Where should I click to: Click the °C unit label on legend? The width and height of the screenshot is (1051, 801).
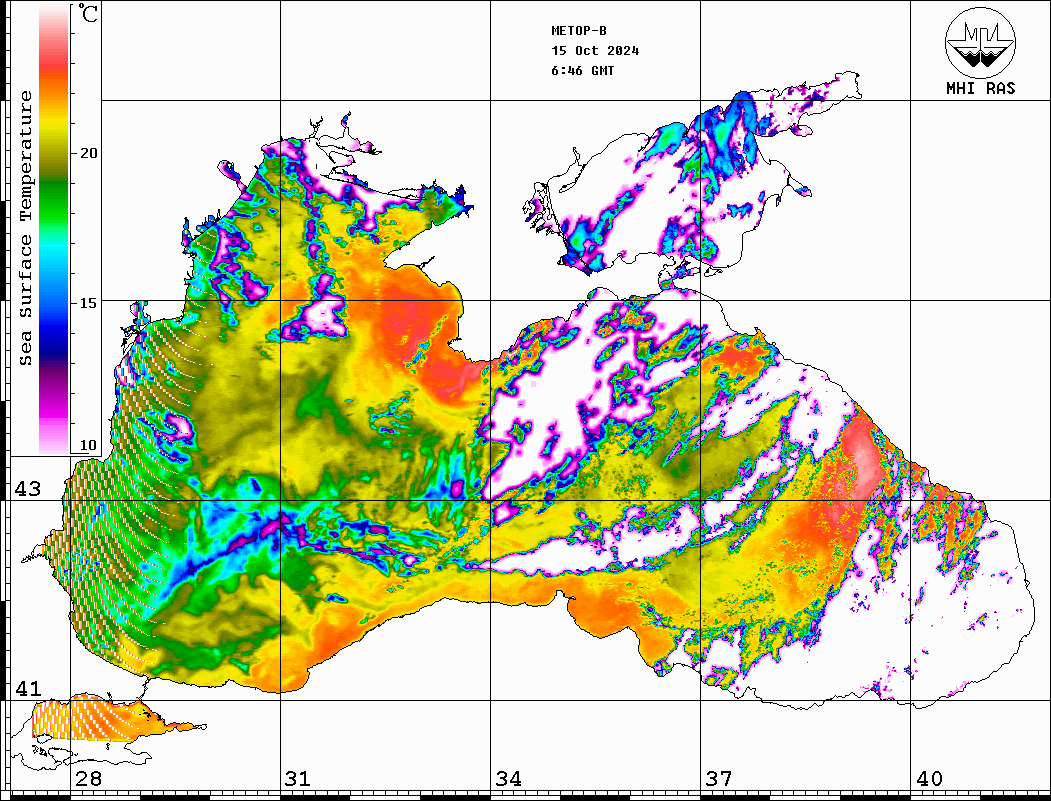[x=88, y=14]
